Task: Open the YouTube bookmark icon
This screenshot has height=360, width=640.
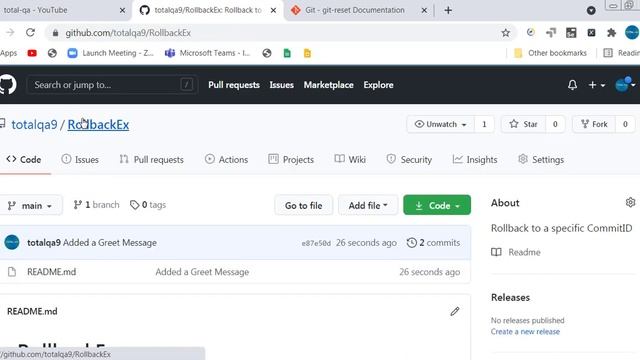Action: (x=32, y=53)
